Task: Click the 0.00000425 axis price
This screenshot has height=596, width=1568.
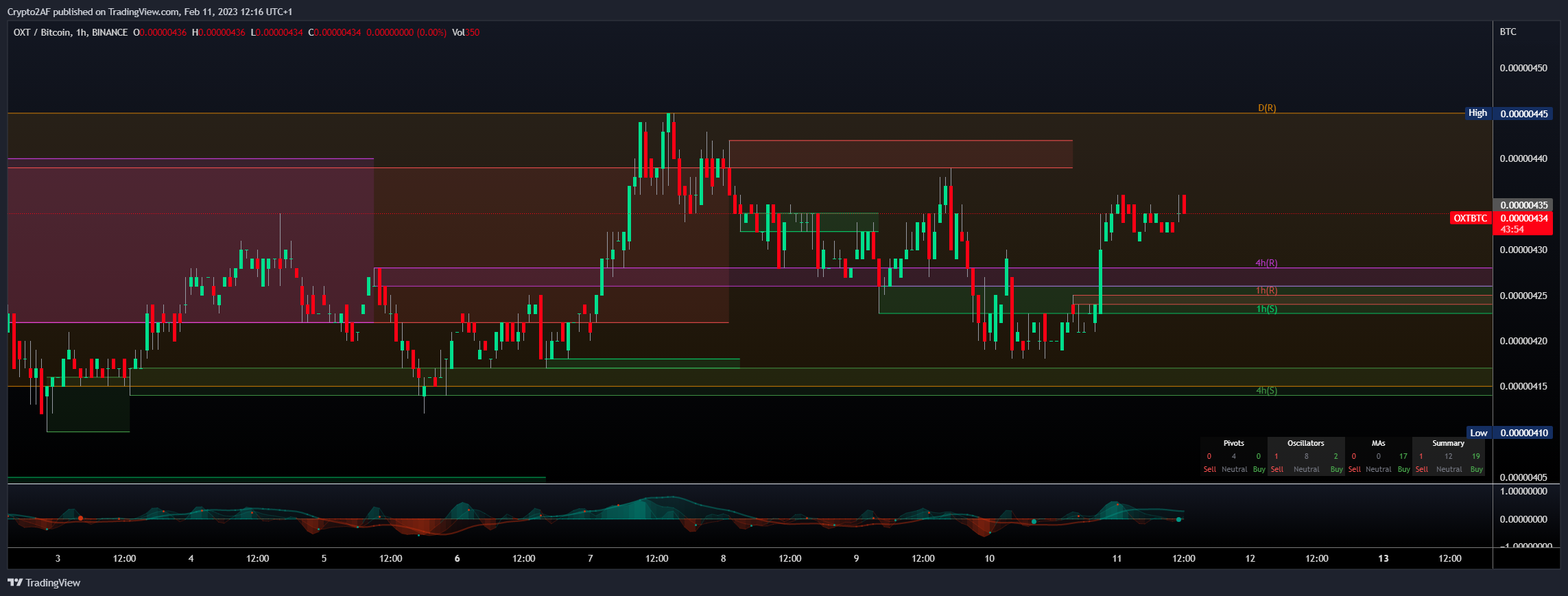Action: 1523,296
